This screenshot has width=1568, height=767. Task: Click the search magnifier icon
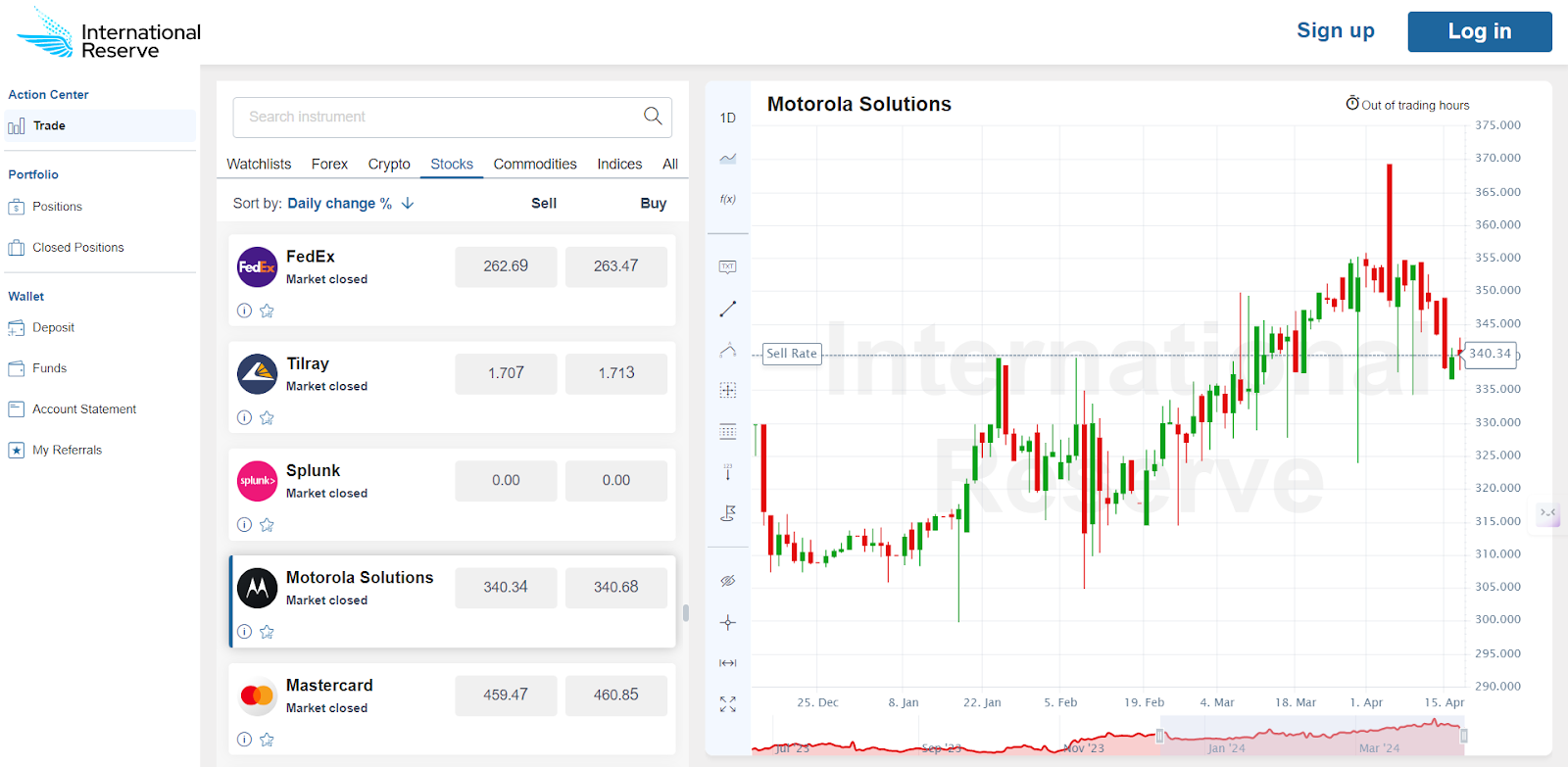tap(653, 117)
